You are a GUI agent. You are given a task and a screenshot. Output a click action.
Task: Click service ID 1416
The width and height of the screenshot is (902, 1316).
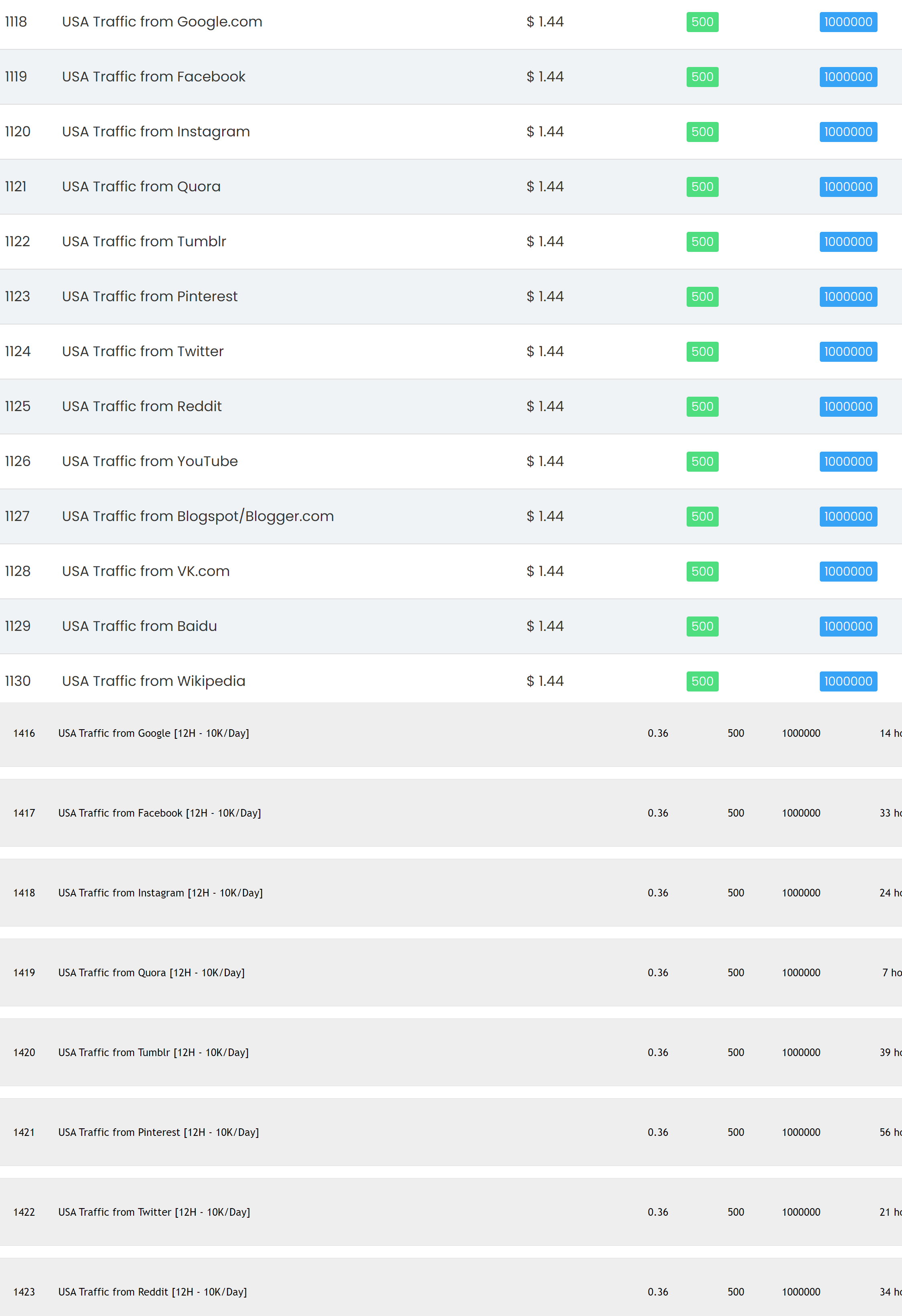pyautogui.click(x=24, y=733)
